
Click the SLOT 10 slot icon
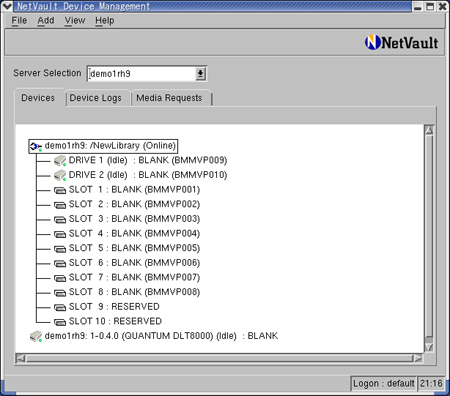tap(60, 322)
